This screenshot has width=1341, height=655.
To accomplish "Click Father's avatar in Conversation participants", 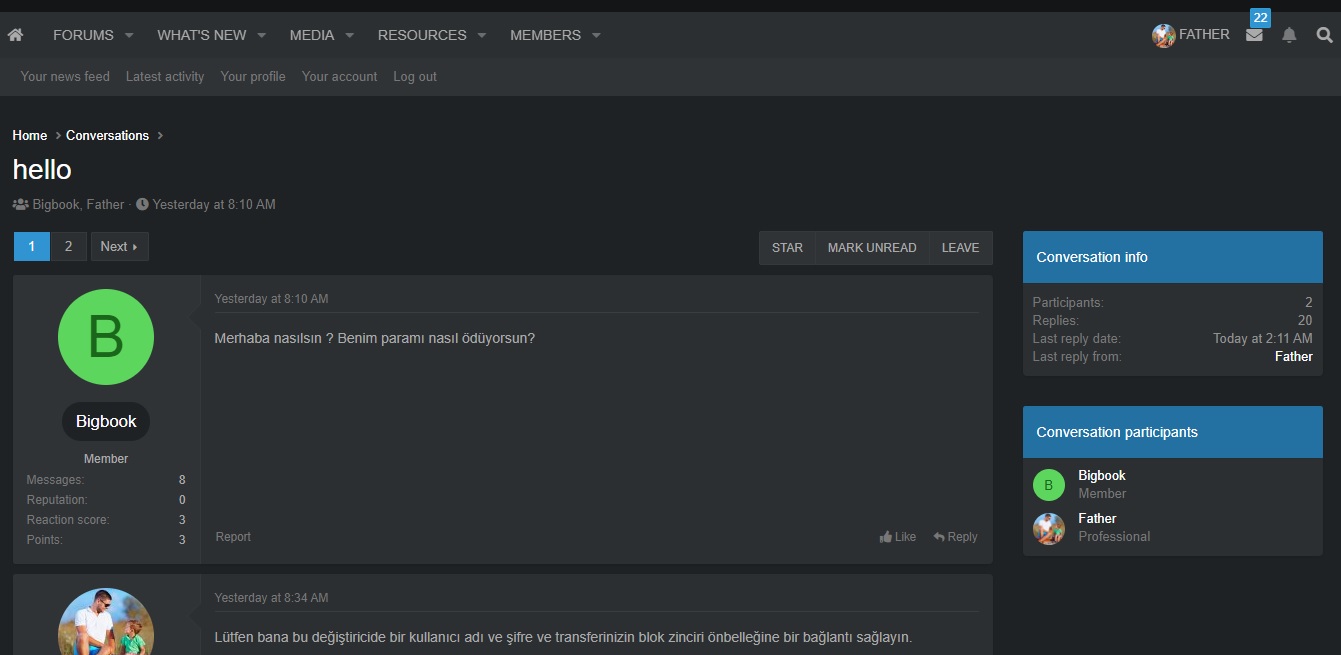I will pos(1048,528).
